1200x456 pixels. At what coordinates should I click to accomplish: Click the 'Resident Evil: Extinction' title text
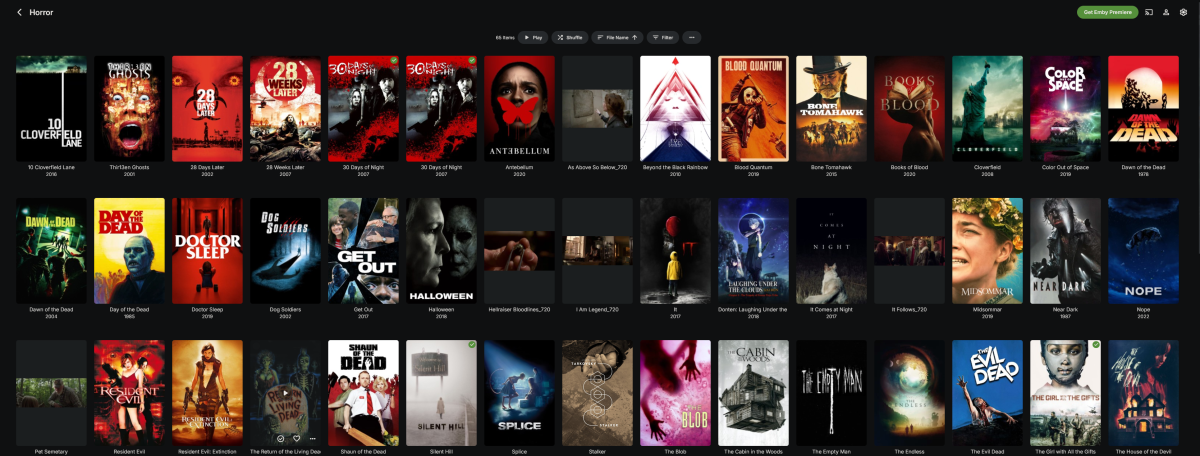pyautogui.click(x=207, y=452)
